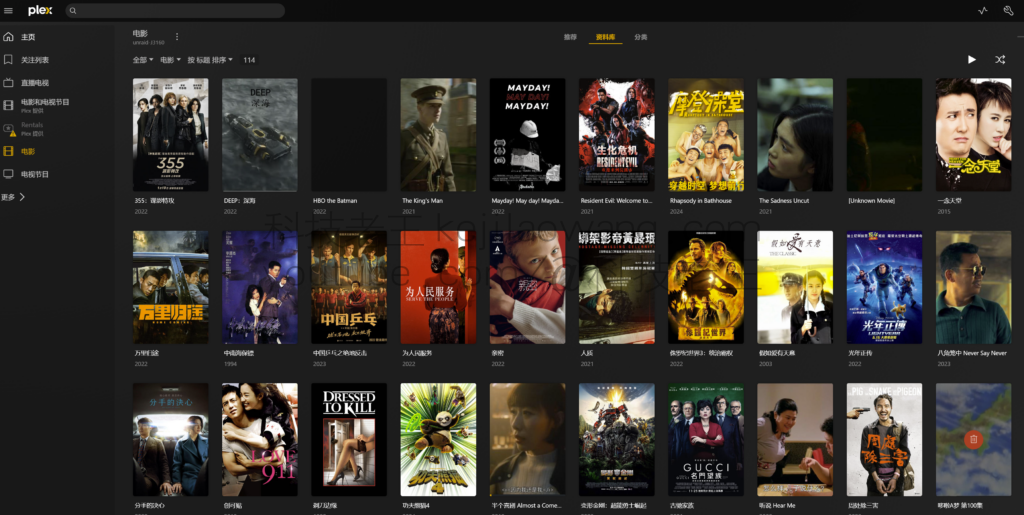Switch to the 分类 tab
The width and height of the screenshot is (1024, 515).
tap(641, 37)
